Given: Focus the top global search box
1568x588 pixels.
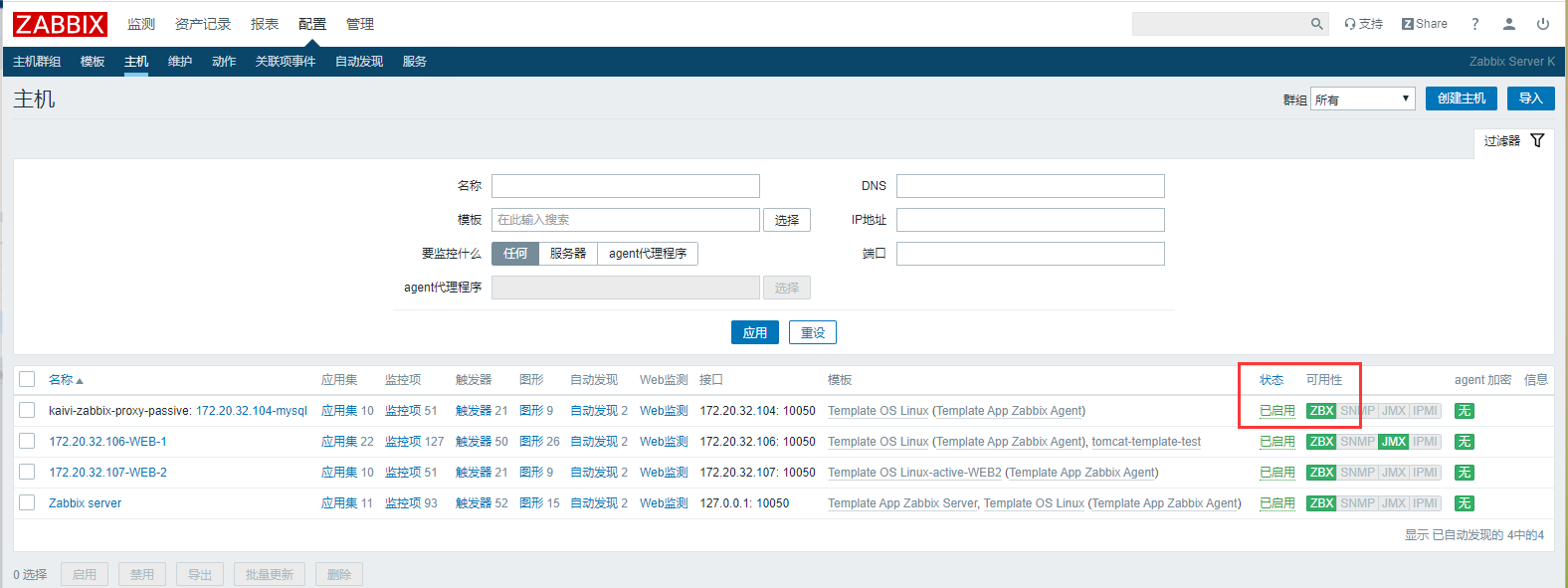Looking at the screenshot, I should (x=1220, y=24).
